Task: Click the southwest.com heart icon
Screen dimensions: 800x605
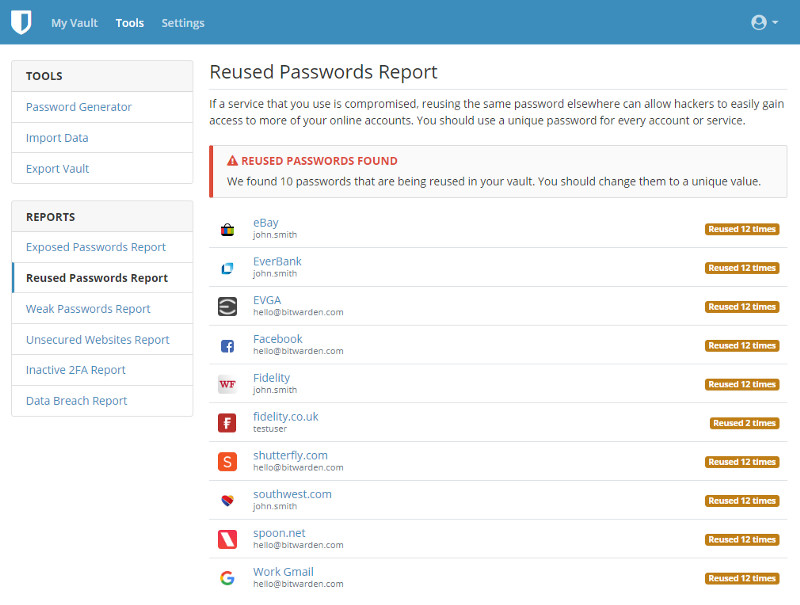Action: [x=227, y=500]
